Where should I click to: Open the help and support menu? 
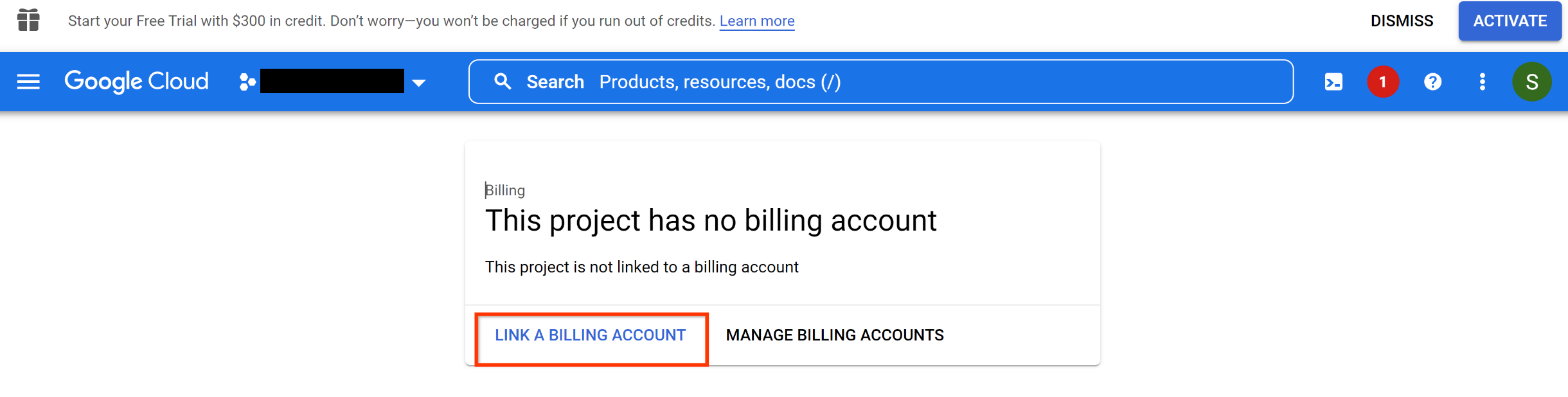[1432, 82]
